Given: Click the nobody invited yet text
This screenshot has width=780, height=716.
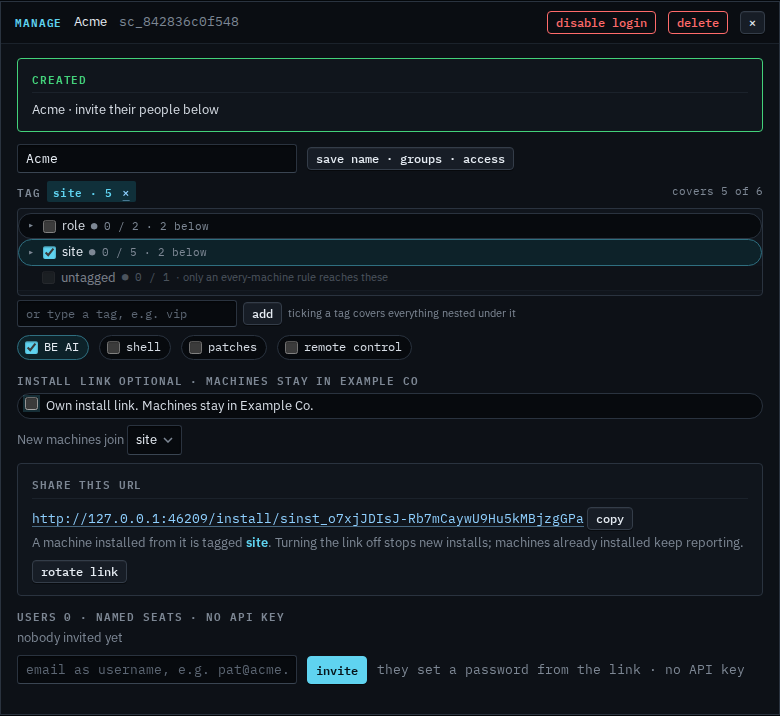Looking at the screenshot, I should (x=70, y=637).
